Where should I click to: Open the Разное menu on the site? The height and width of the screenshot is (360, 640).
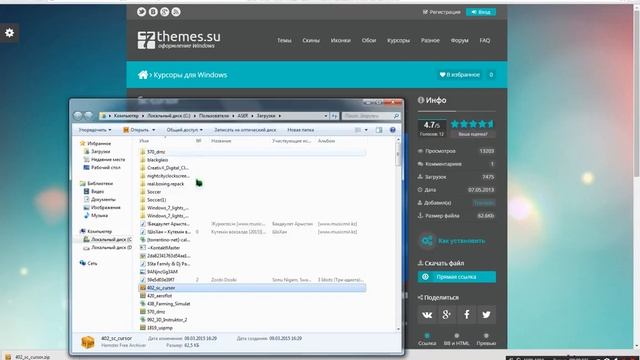430,40
